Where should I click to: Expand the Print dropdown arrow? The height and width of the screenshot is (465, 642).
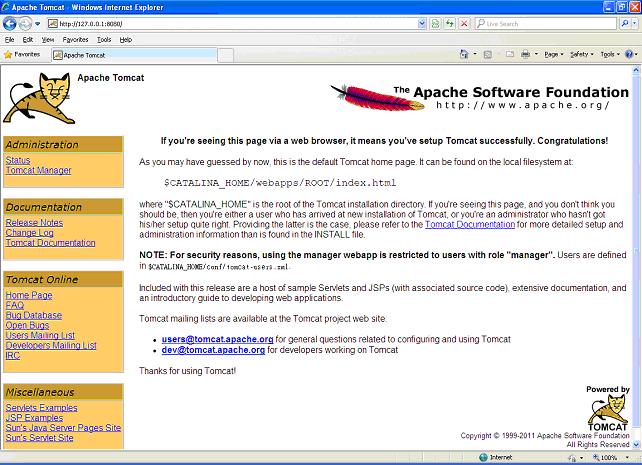click(536, 54)
